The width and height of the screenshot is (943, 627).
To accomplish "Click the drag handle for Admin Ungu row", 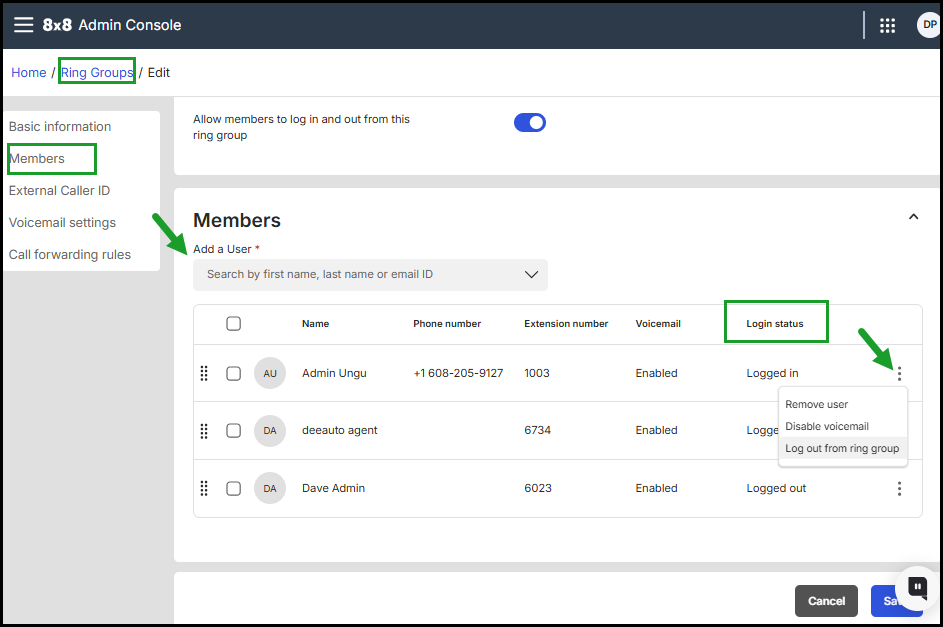I will coord(204,373).
